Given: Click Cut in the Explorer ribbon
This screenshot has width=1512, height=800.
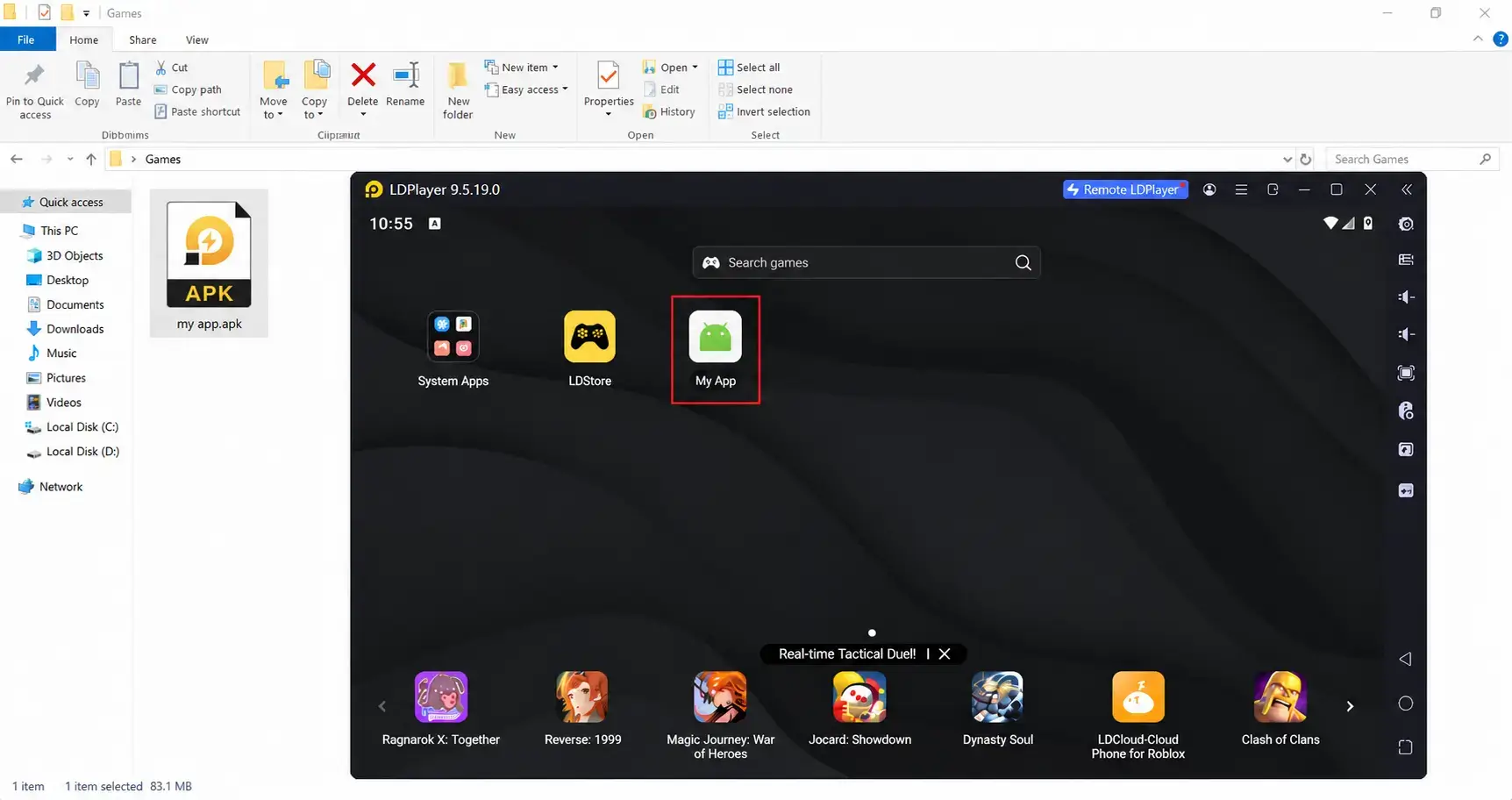Looking at the screenshot, I should point(172,68).
